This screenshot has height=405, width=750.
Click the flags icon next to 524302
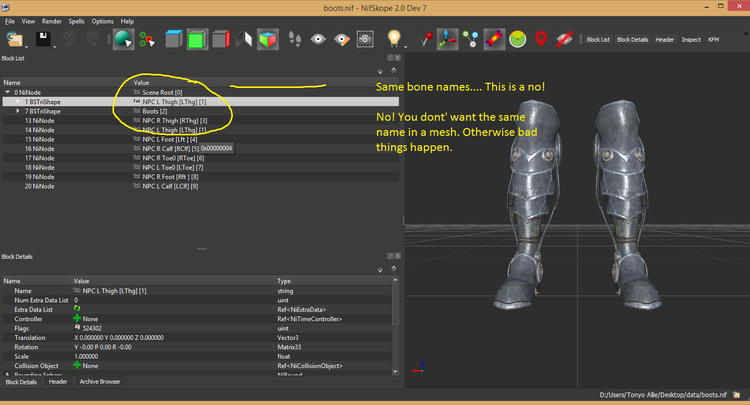point(77,328)
